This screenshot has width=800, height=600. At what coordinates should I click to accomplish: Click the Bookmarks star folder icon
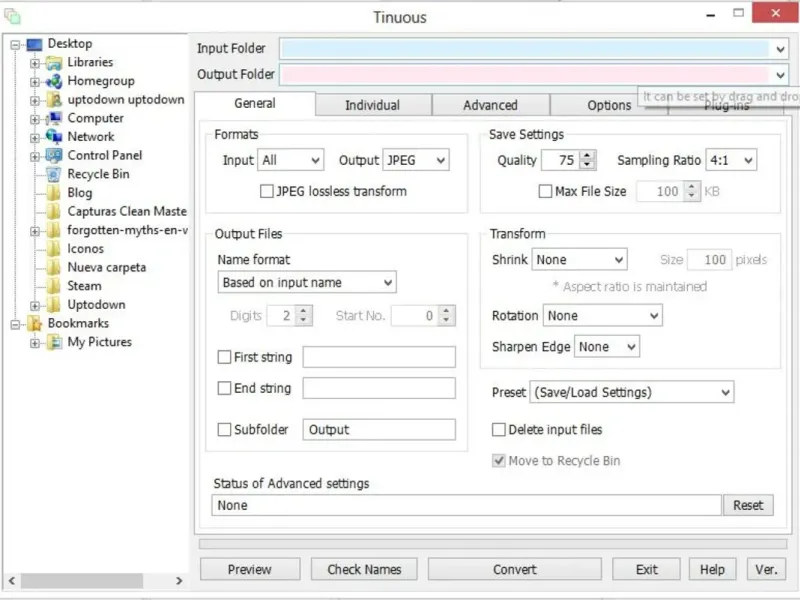[35, 323]
